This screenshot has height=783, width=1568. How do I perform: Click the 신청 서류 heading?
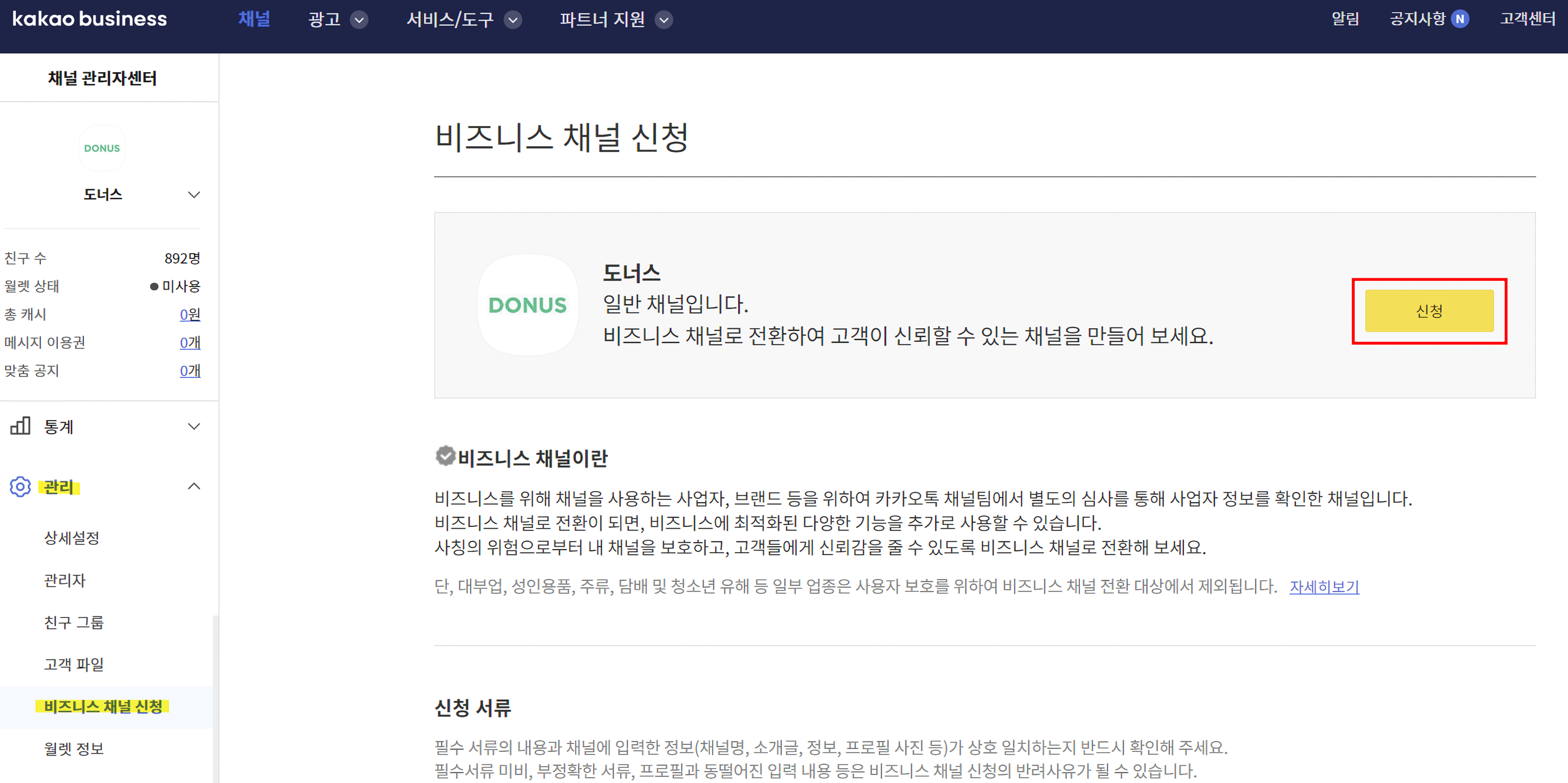[473, 707]
